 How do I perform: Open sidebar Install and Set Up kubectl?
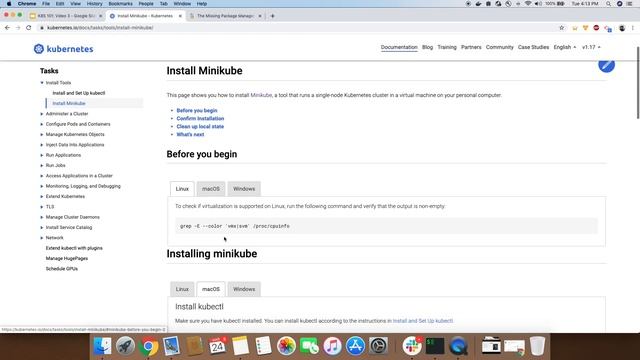(x=79, y=93)
